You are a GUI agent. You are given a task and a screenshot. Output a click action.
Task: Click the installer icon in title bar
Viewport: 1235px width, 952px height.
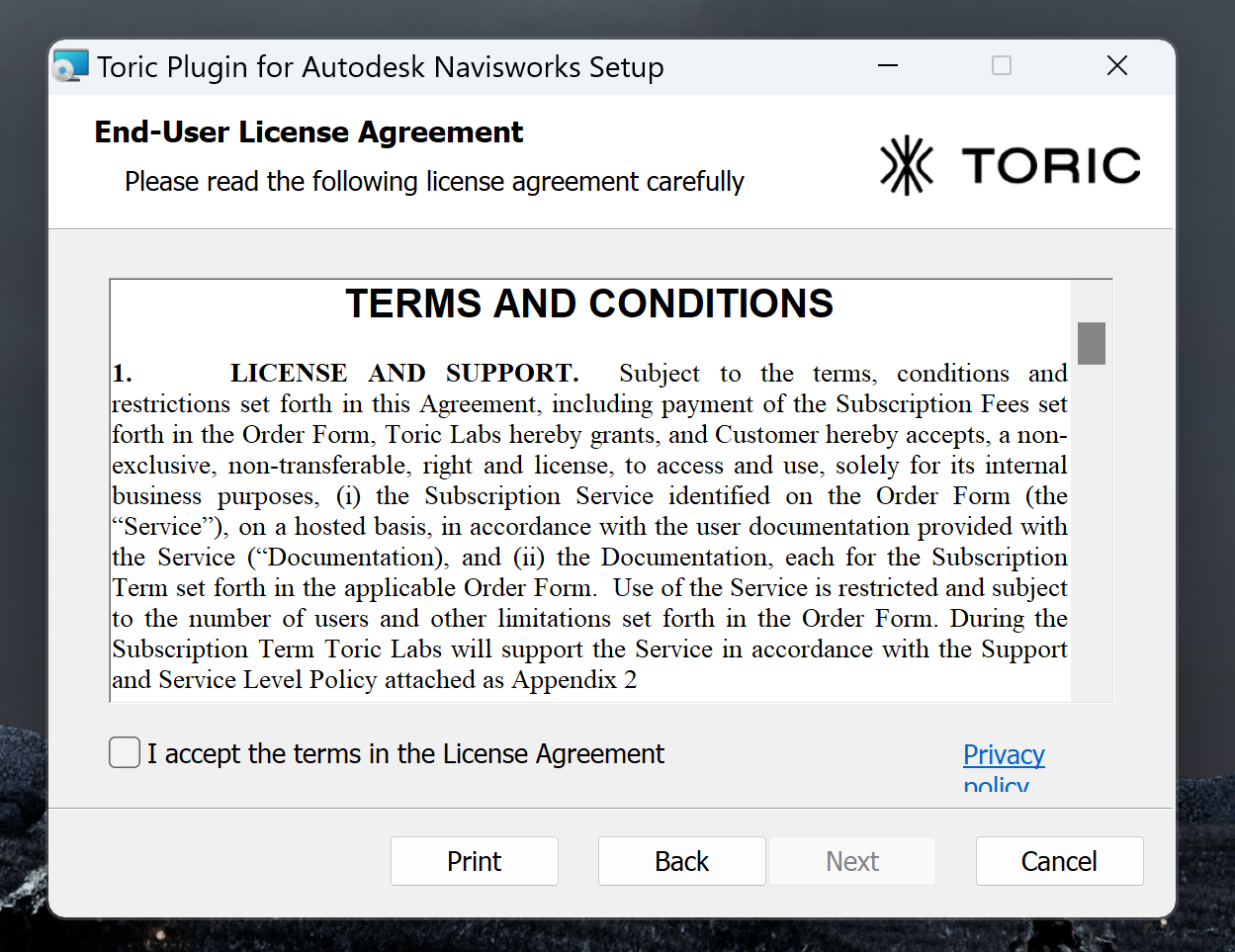pos(70,65)
